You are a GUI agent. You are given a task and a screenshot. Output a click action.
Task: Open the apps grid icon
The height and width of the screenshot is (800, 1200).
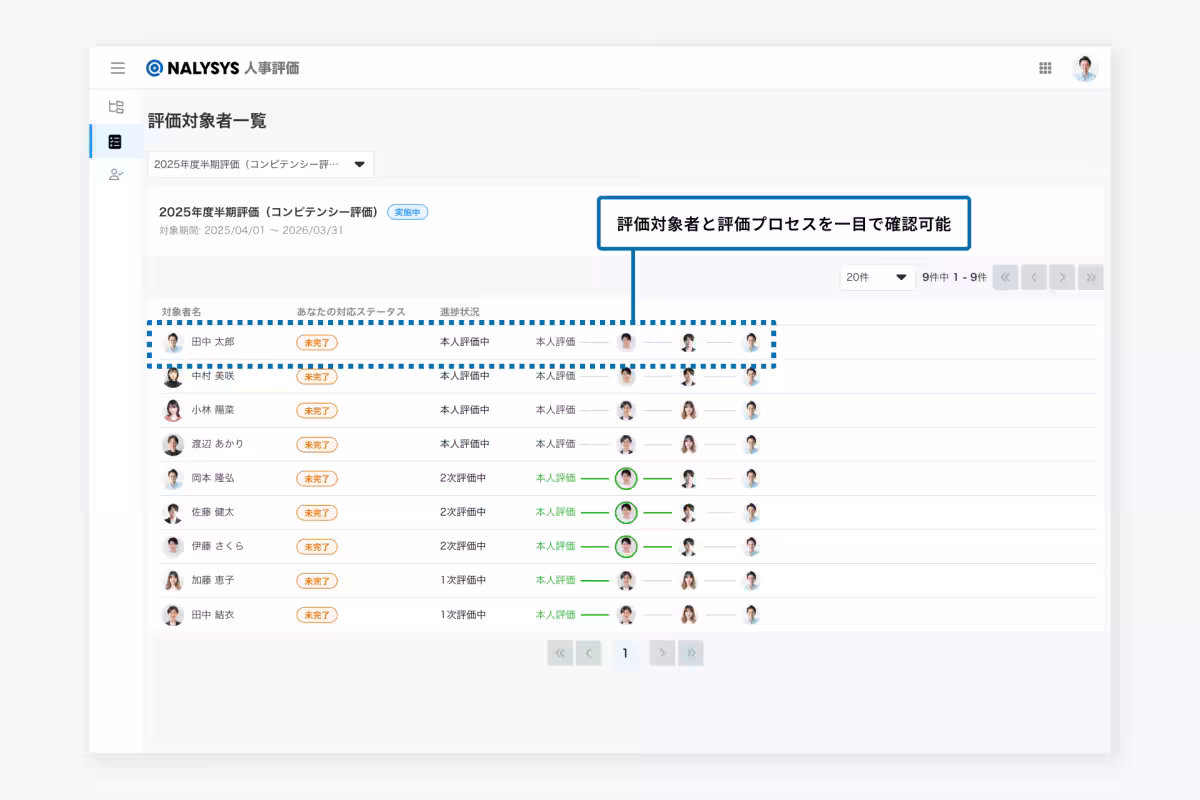pos(1045,68)
